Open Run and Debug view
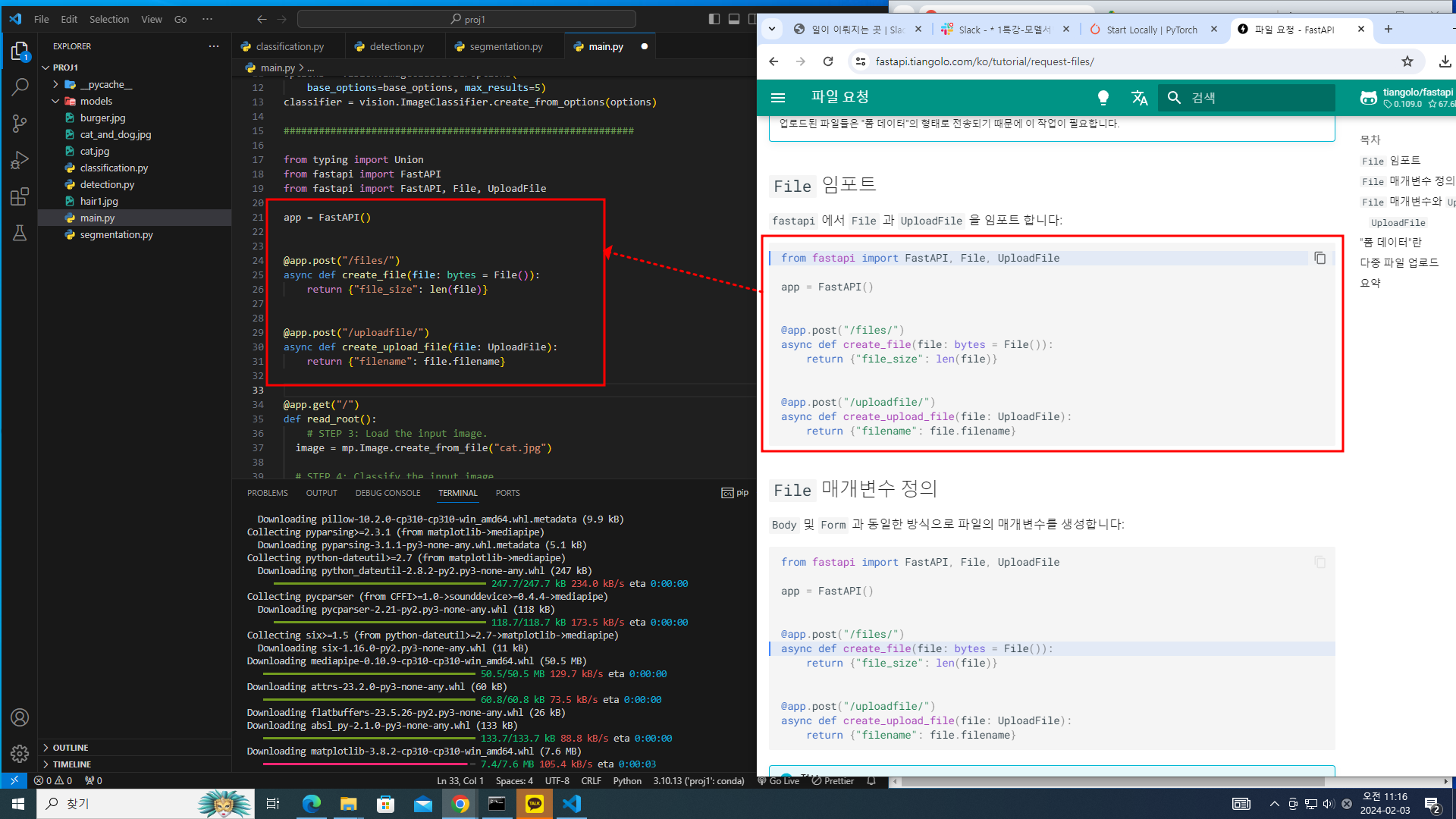 coord(20,160)
